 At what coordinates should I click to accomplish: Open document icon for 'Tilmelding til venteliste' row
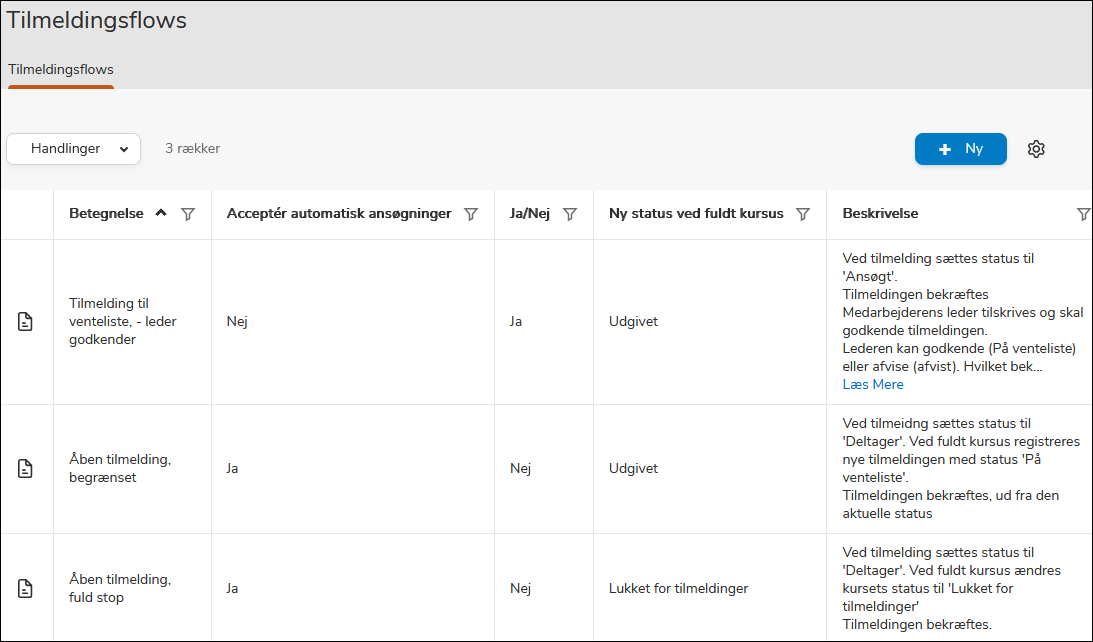point(26,322)
